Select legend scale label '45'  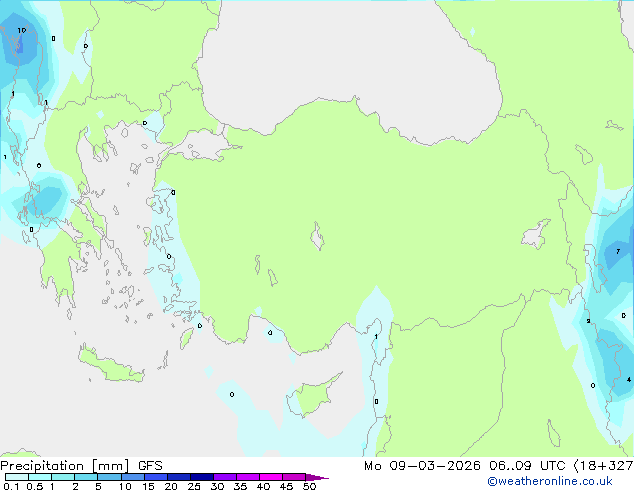[x=286, y=486]
